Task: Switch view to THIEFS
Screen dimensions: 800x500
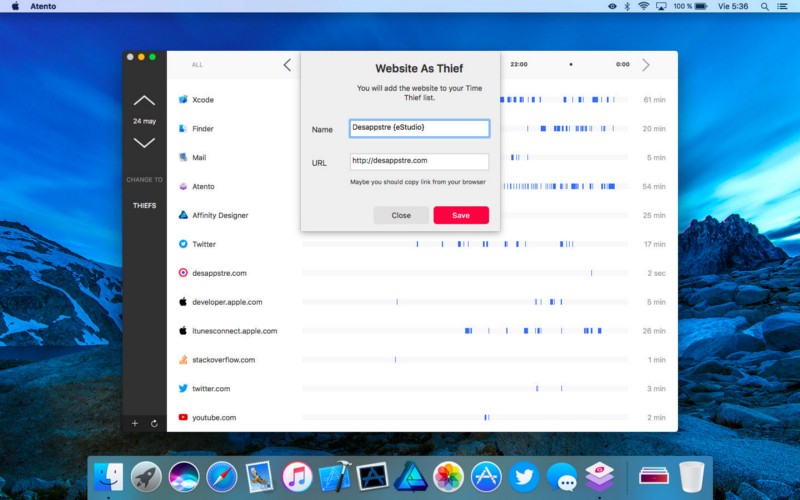Action: pos(144,206)
